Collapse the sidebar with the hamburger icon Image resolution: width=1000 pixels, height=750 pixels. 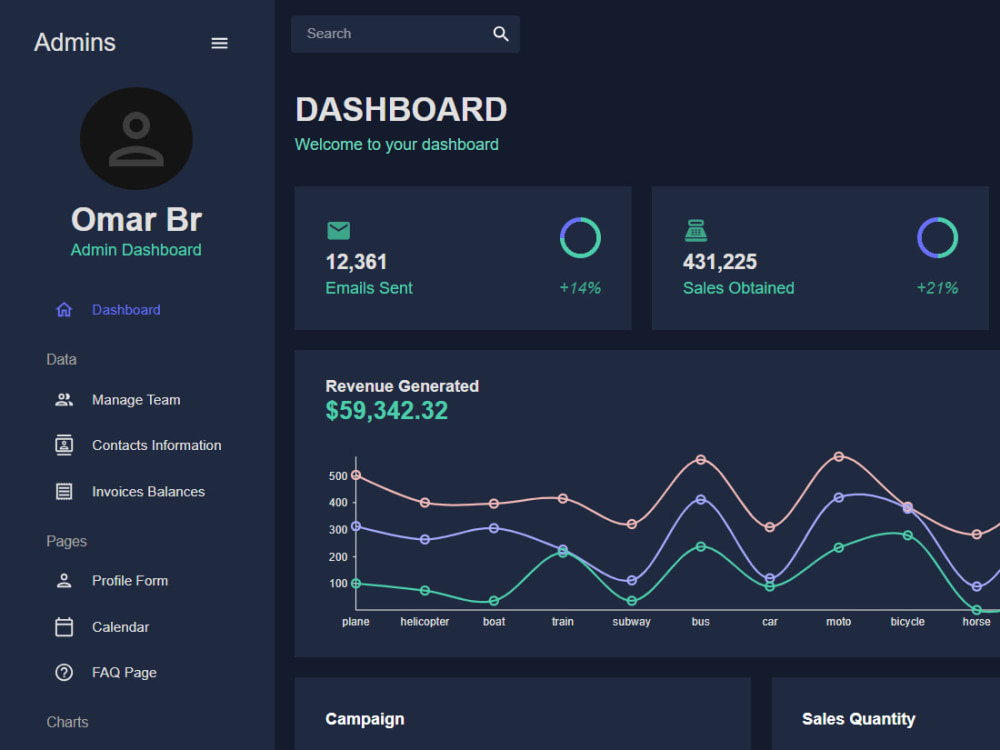point(219,43)
